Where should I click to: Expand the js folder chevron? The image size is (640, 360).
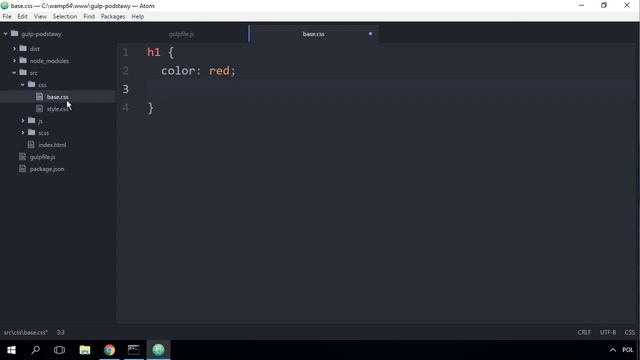point(23,121)
